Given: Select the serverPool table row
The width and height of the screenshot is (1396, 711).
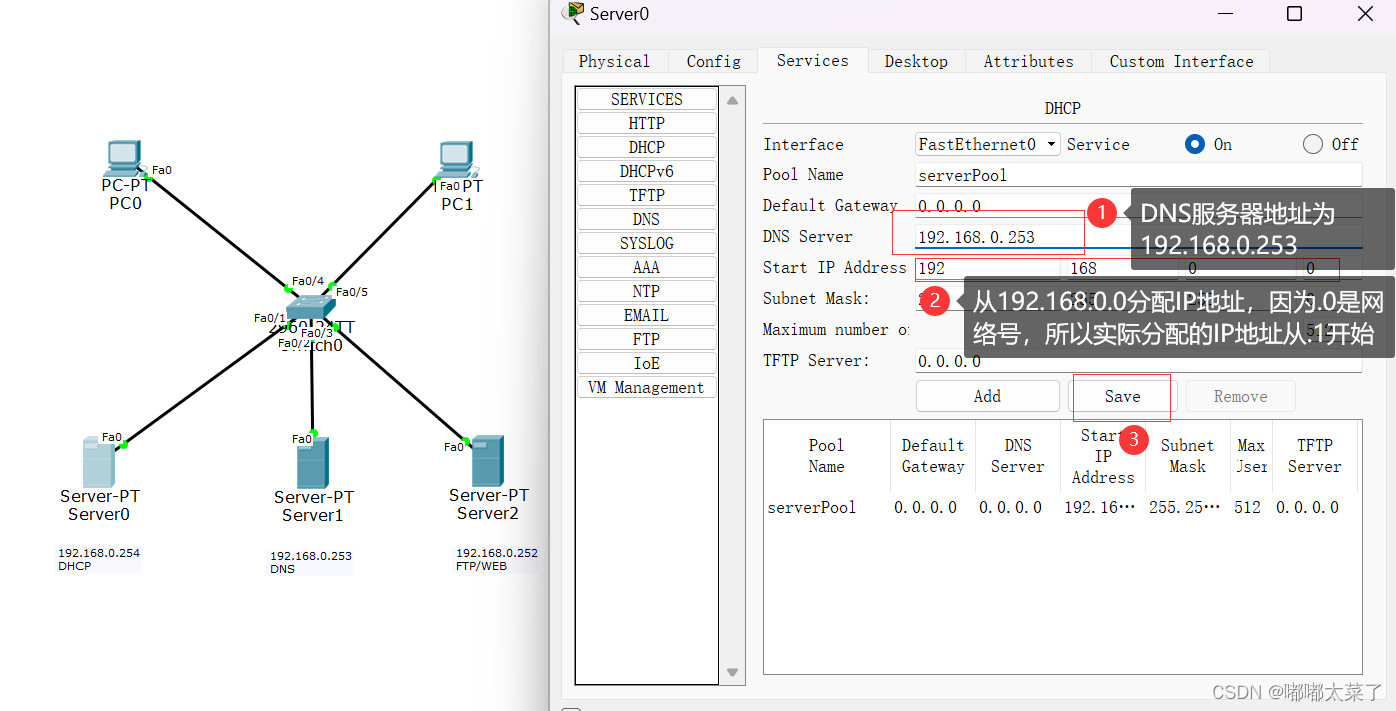Looking at the screenshot, I should click(x=1062, y=507).
